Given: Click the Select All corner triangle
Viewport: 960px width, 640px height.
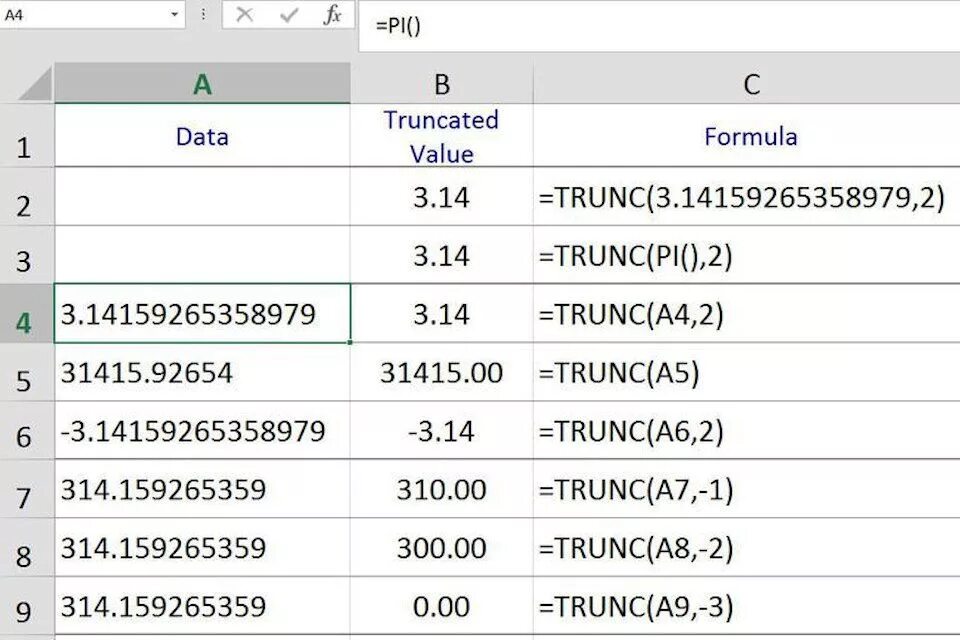Looking at the screenshot, I should [35, 84].
